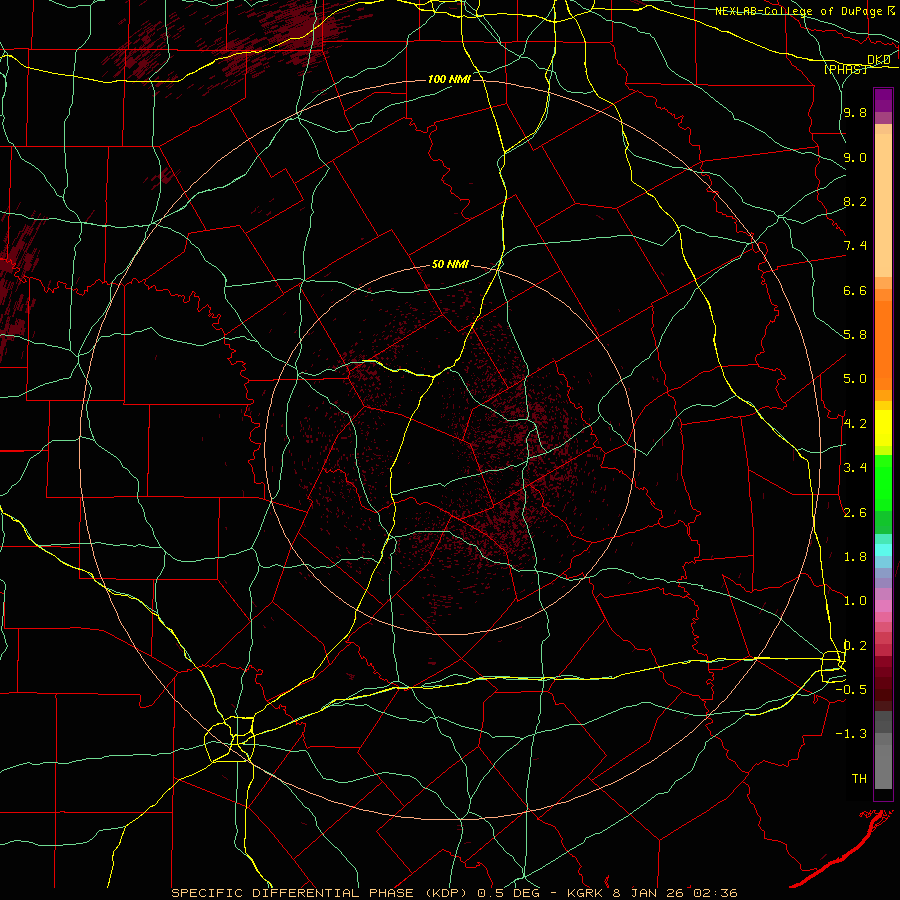The height and width of the screenshot is (900, 900).
Task: Click the 0.5 DEG elevation in the caption
Action: pos(510,893)
